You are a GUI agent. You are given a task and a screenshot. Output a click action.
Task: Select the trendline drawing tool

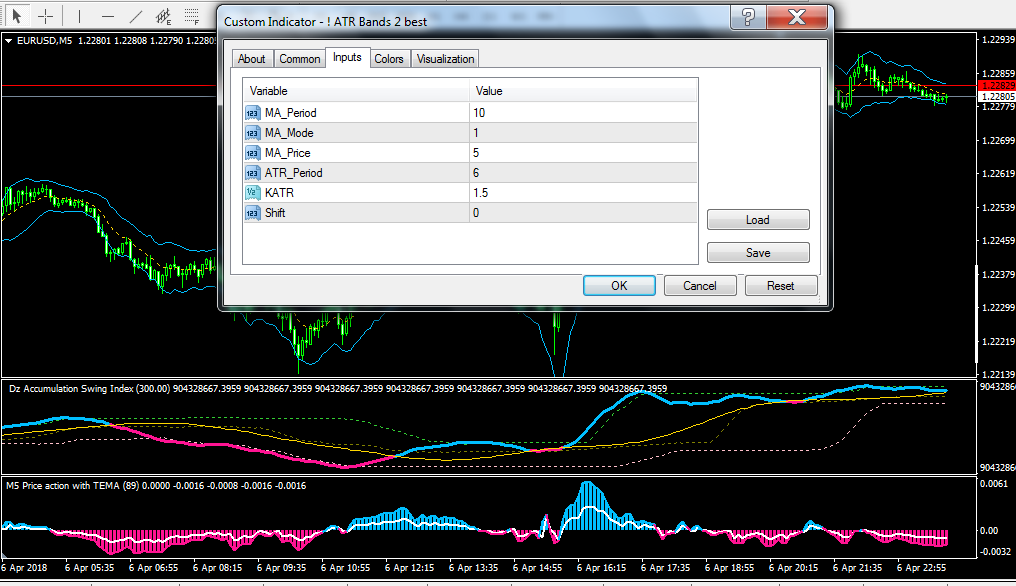coord(135,16)
